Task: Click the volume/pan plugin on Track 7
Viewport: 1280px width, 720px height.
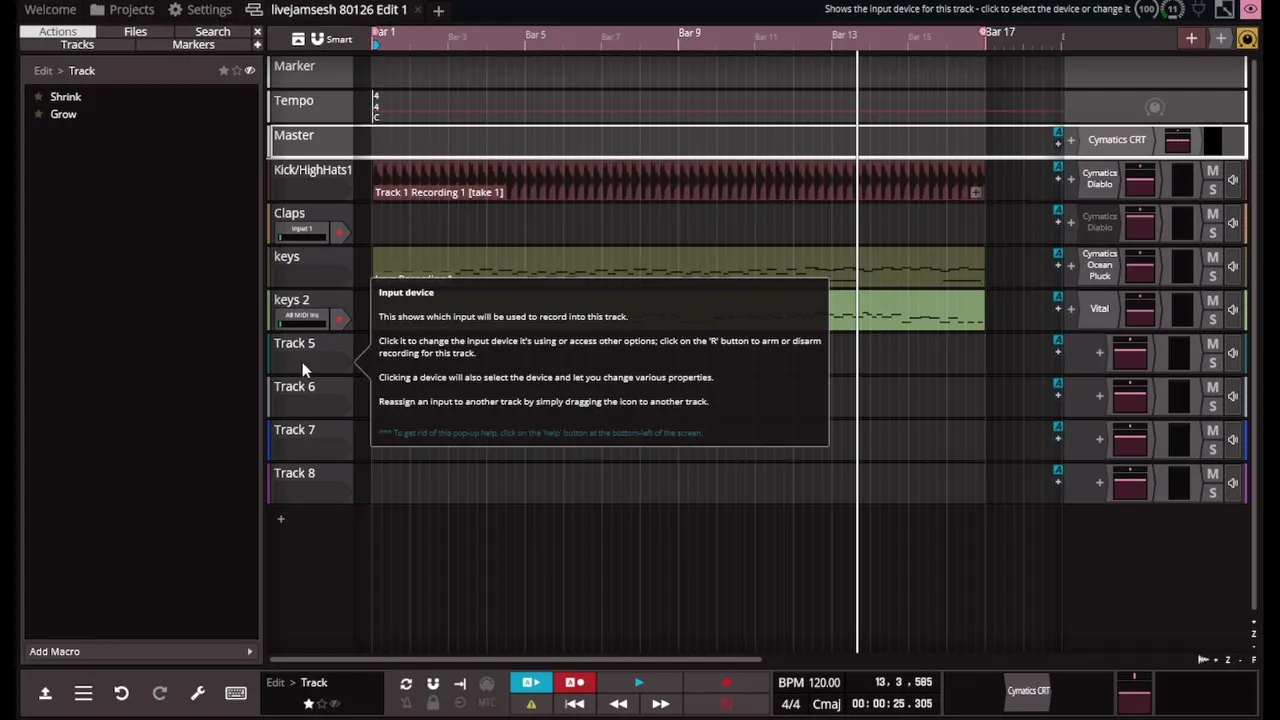Action: [1130, 439]
